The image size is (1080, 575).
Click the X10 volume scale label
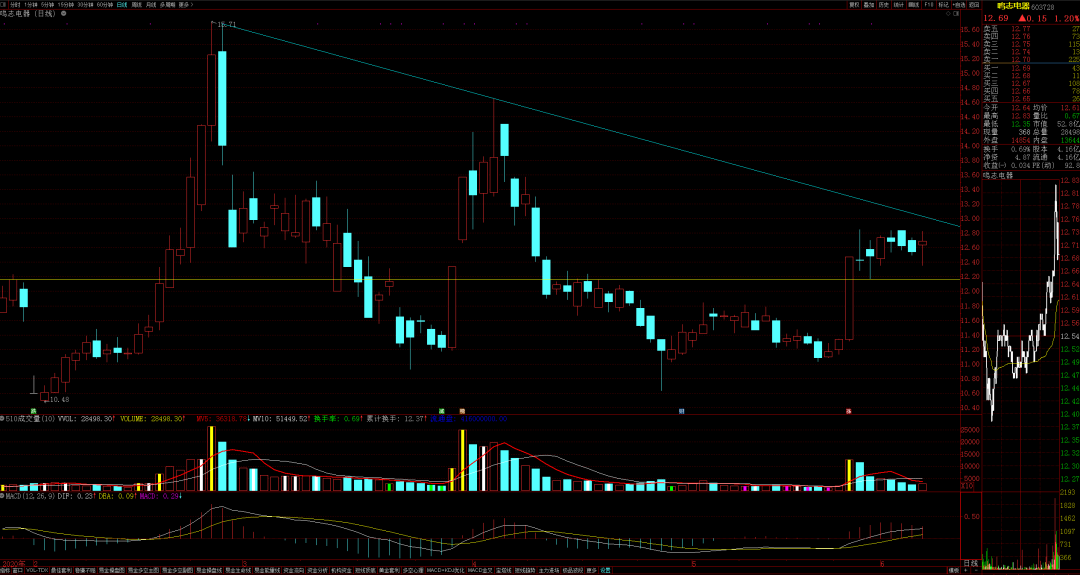point(967,486)
